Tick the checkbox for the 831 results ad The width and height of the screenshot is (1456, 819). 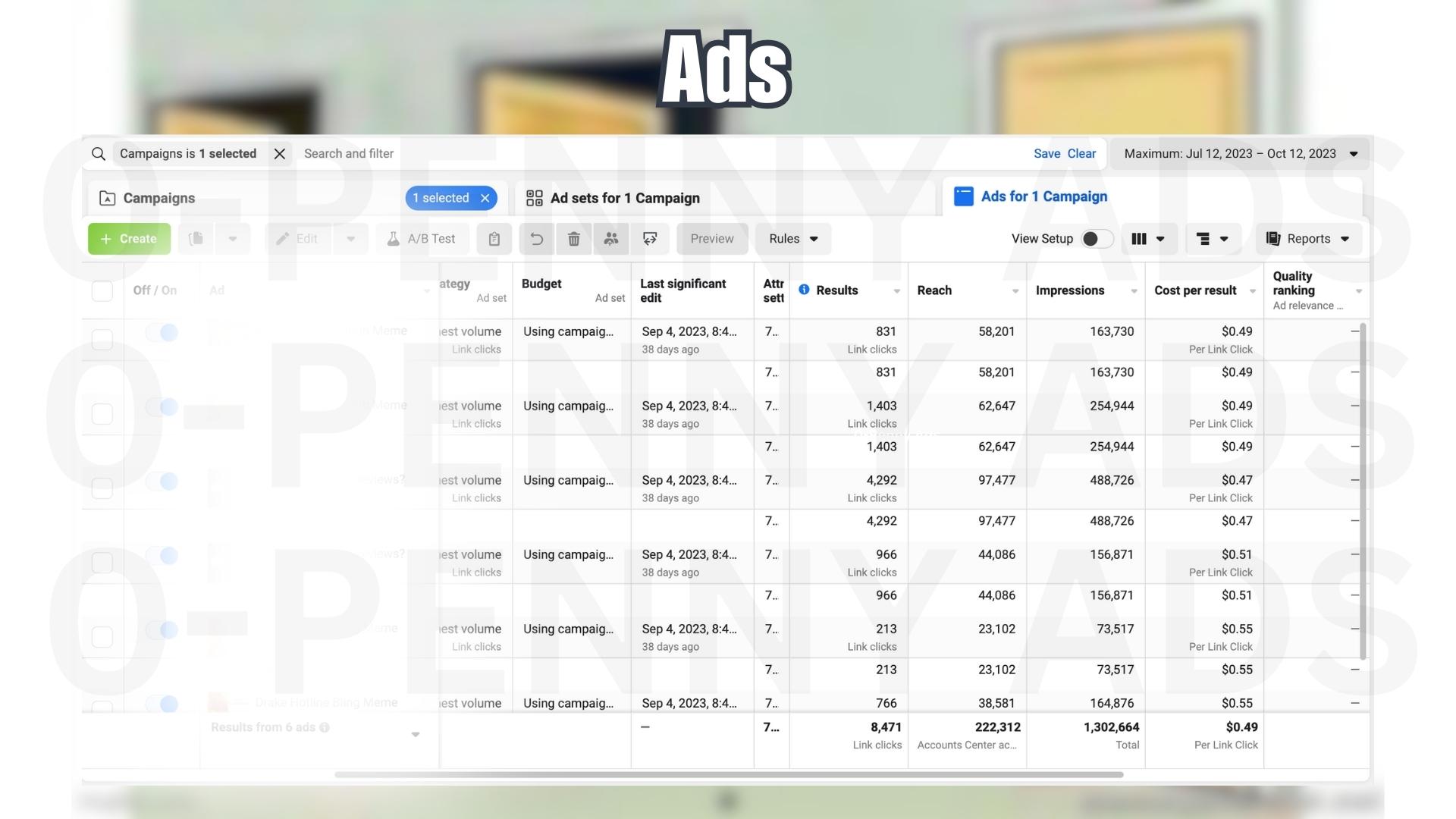102,340
